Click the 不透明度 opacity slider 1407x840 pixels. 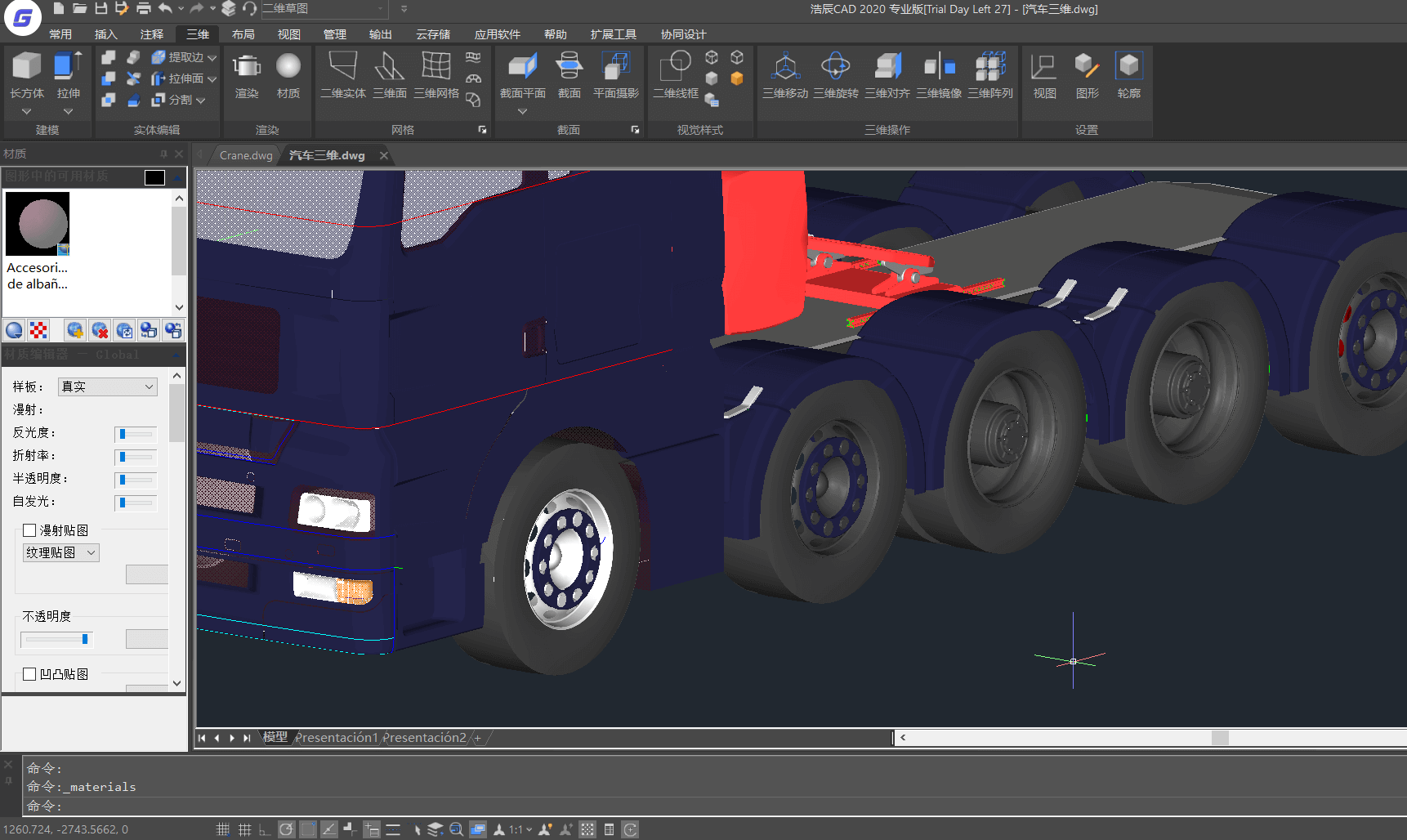[57, 639]
